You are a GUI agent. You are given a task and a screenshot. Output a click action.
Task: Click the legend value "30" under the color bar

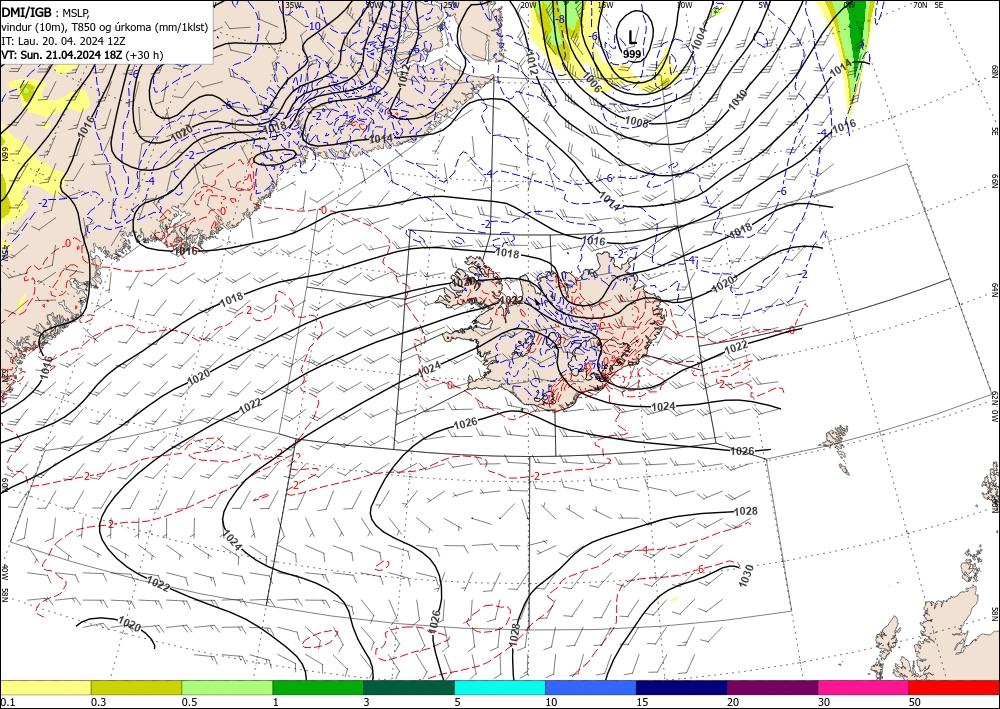click(825, 702)
